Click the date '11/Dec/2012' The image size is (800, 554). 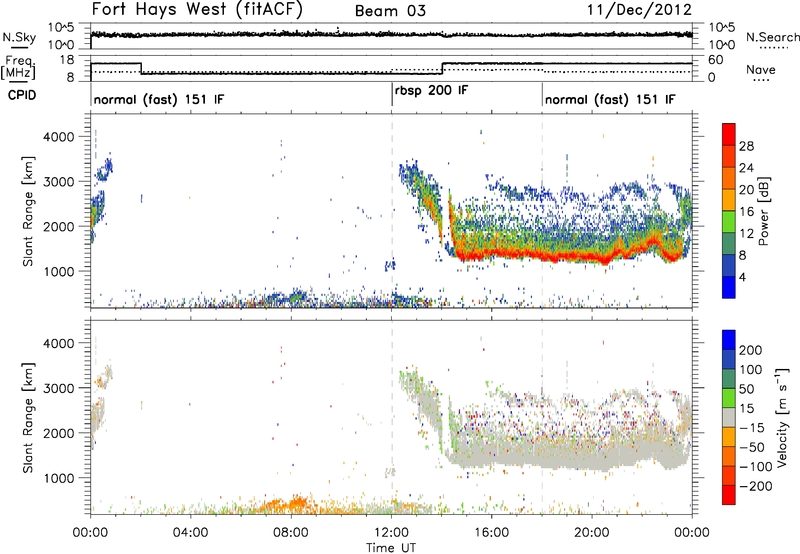639,10
